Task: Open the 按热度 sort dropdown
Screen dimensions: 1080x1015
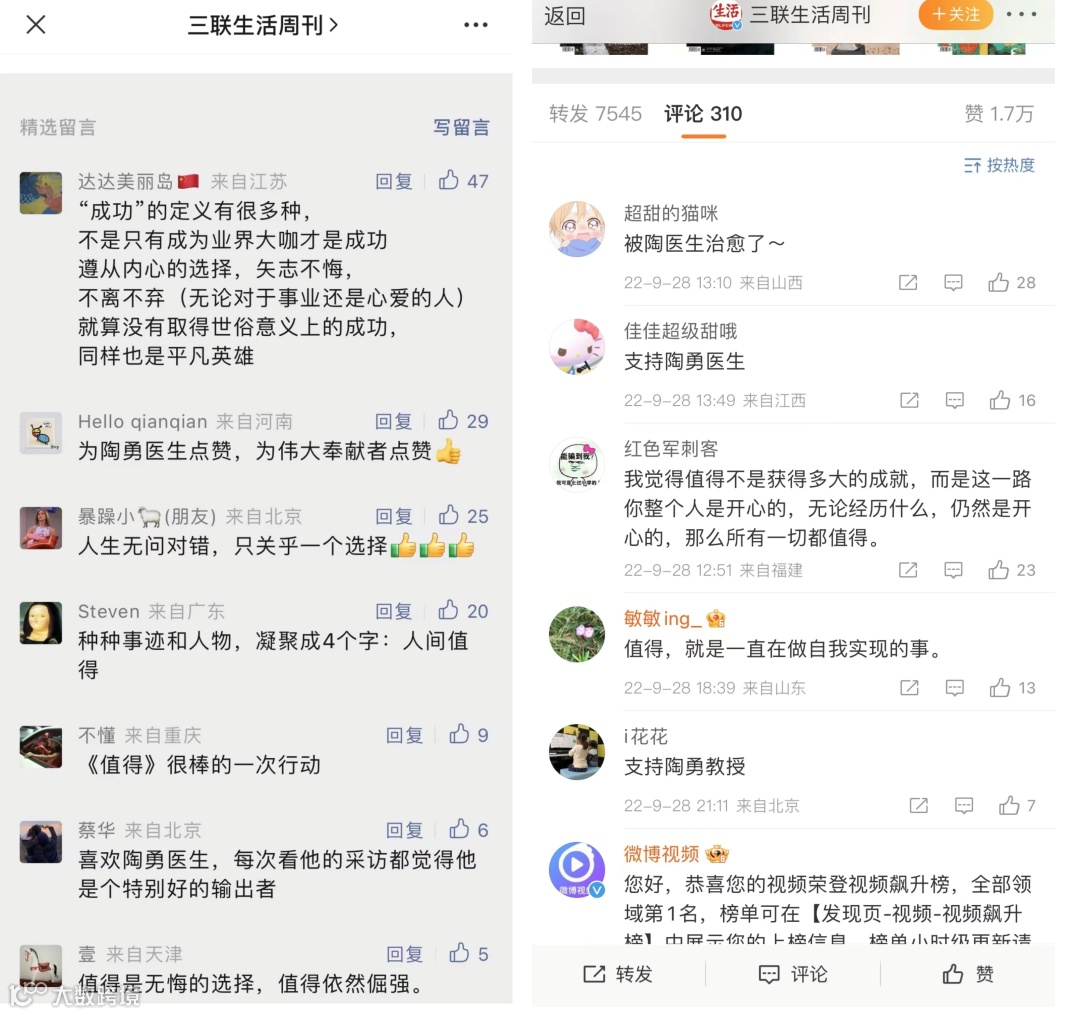Action: click(999, 165)
